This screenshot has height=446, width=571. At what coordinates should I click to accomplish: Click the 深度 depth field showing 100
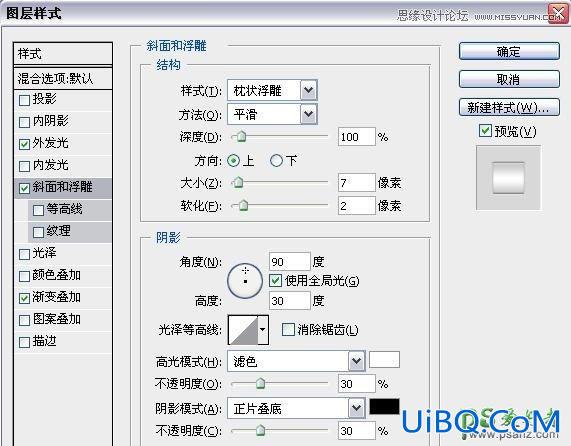pyautogui.click(x=356, y=137)
